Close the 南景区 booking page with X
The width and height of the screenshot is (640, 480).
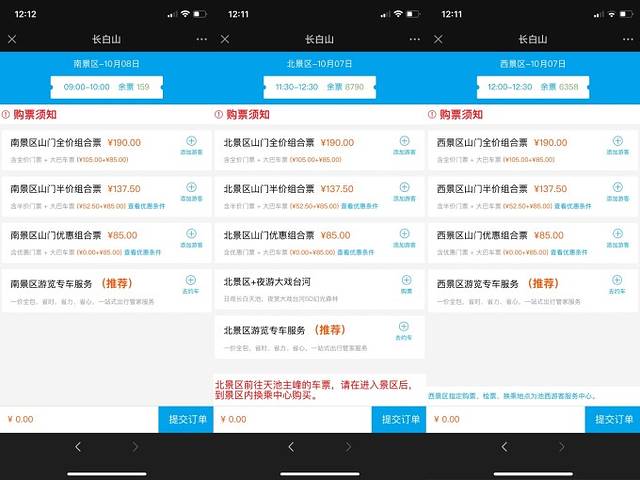coord(12,39)
